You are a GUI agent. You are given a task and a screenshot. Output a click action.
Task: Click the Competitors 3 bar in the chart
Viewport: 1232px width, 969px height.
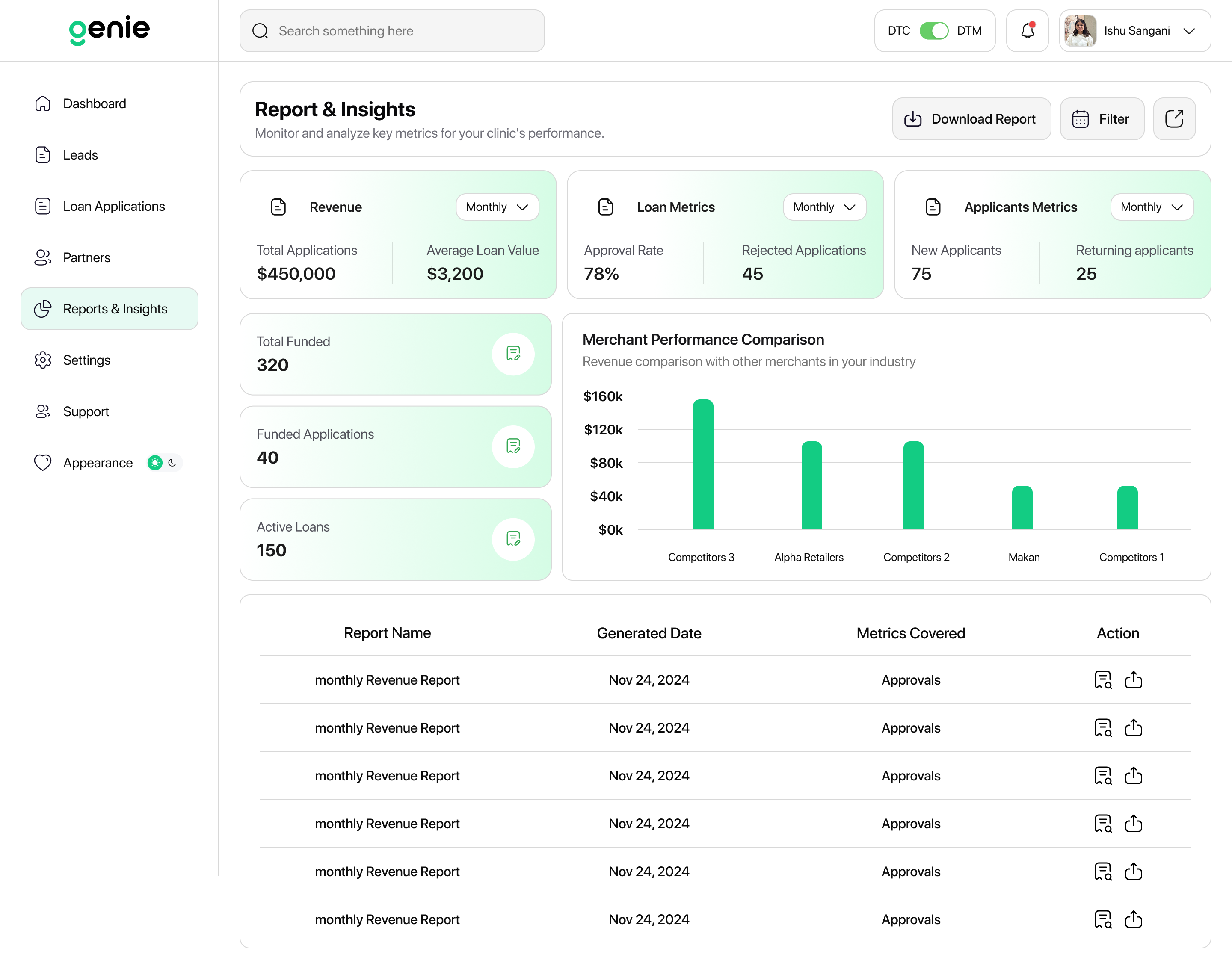click(x=702, y=465)
